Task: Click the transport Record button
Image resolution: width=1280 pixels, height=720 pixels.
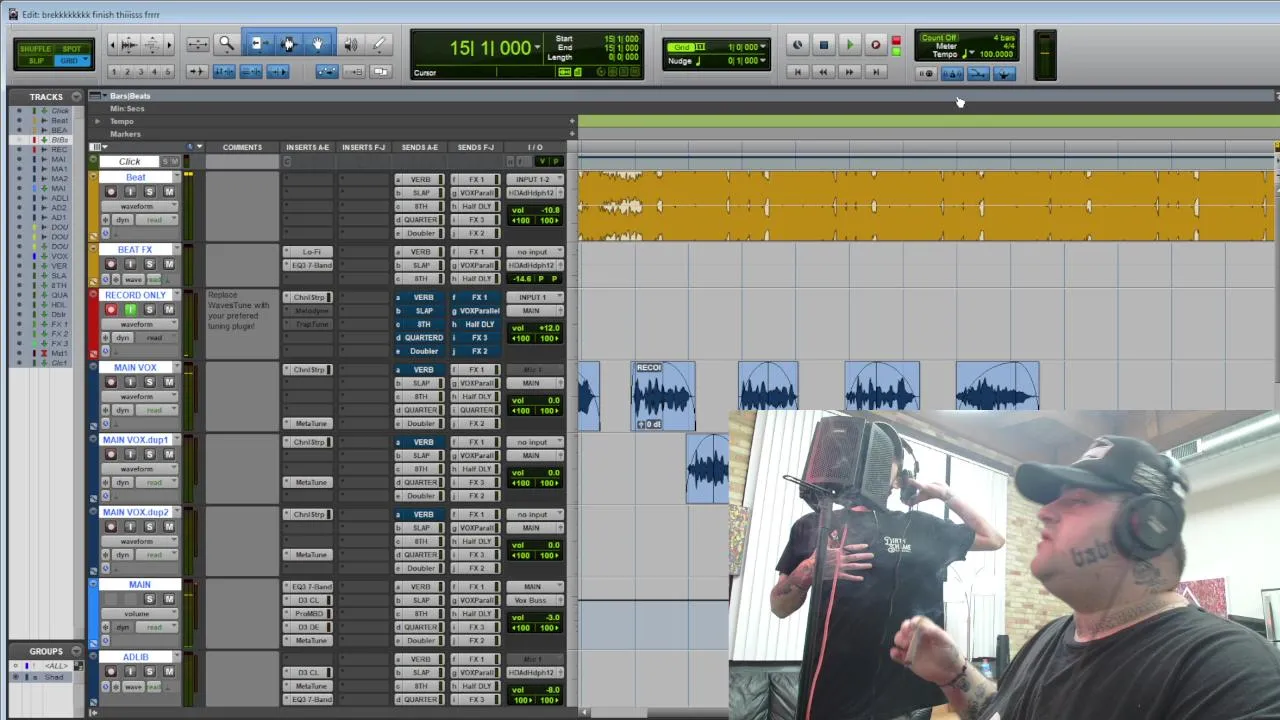Action: [875, 45]
